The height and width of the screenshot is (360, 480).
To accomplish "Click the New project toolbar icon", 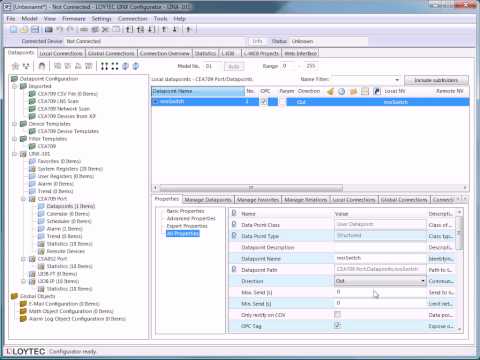I will (14, 29).
